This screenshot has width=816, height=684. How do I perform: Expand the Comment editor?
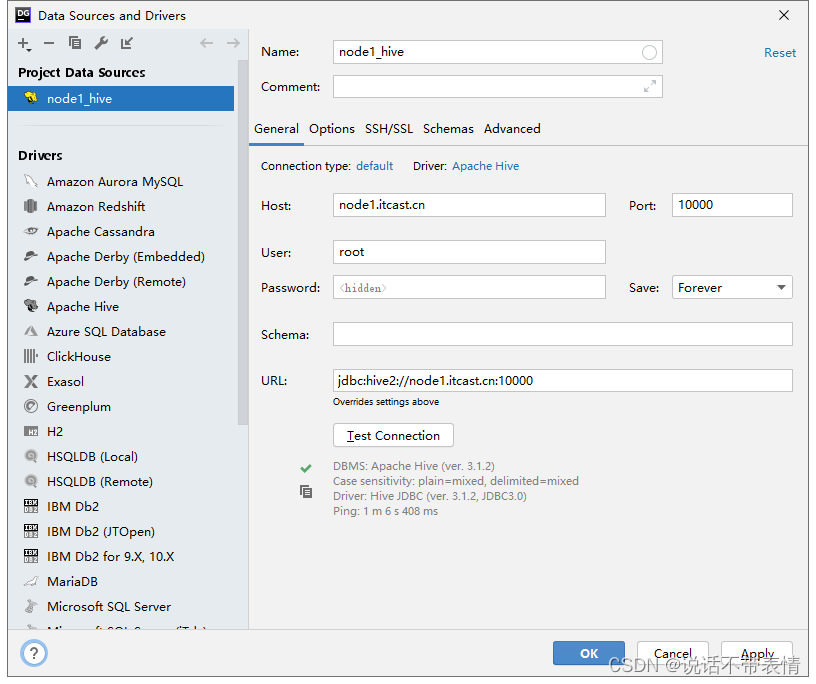pyautogui.click(x=652, y=86)
